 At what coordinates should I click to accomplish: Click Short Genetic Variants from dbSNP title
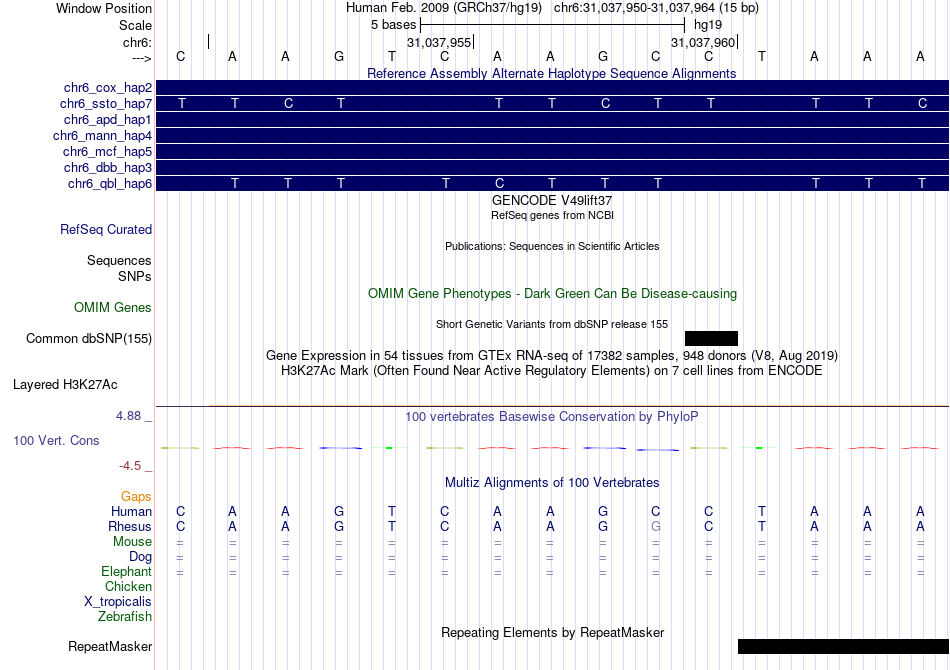pyautogui.click(x=552, y=324)
